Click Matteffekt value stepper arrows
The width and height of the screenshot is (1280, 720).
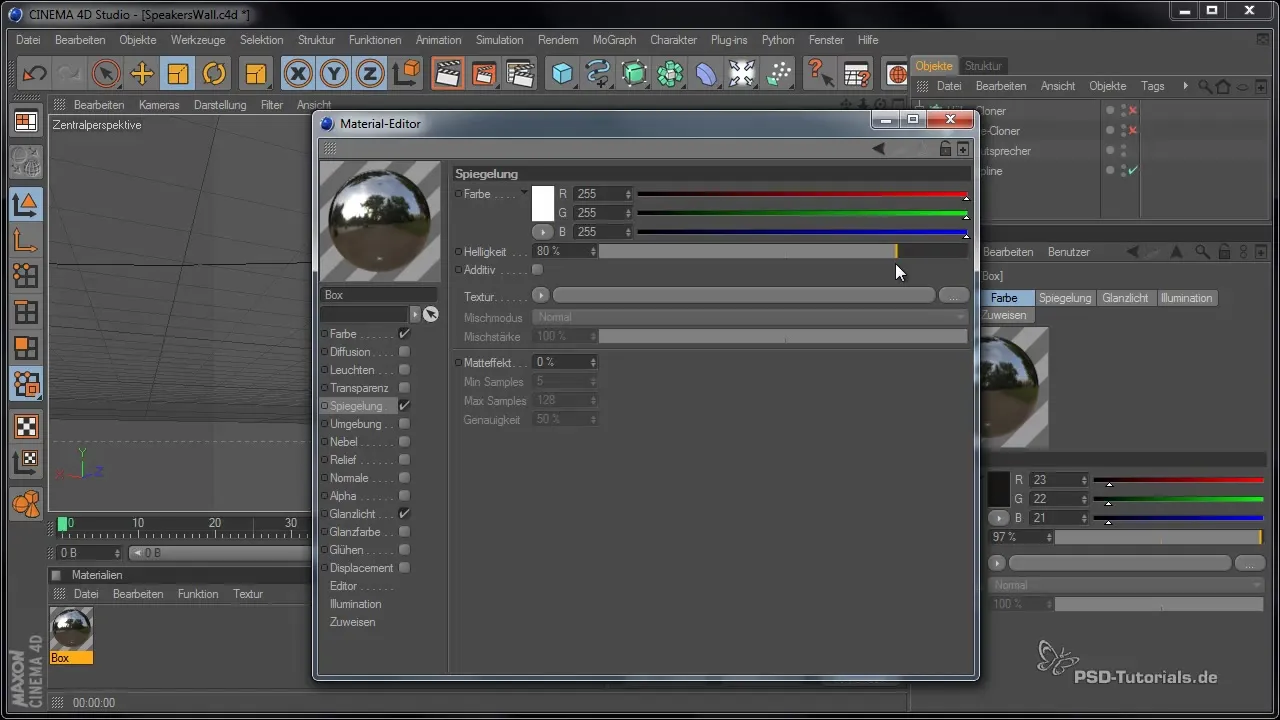coord(593,362)
